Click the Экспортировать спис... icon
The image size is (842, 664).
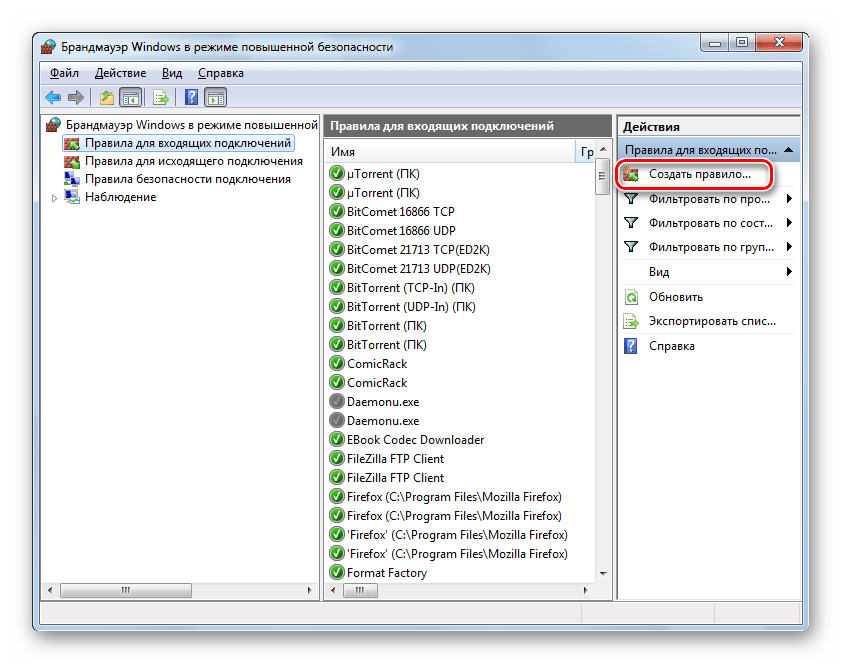click(x=631, y=321)
